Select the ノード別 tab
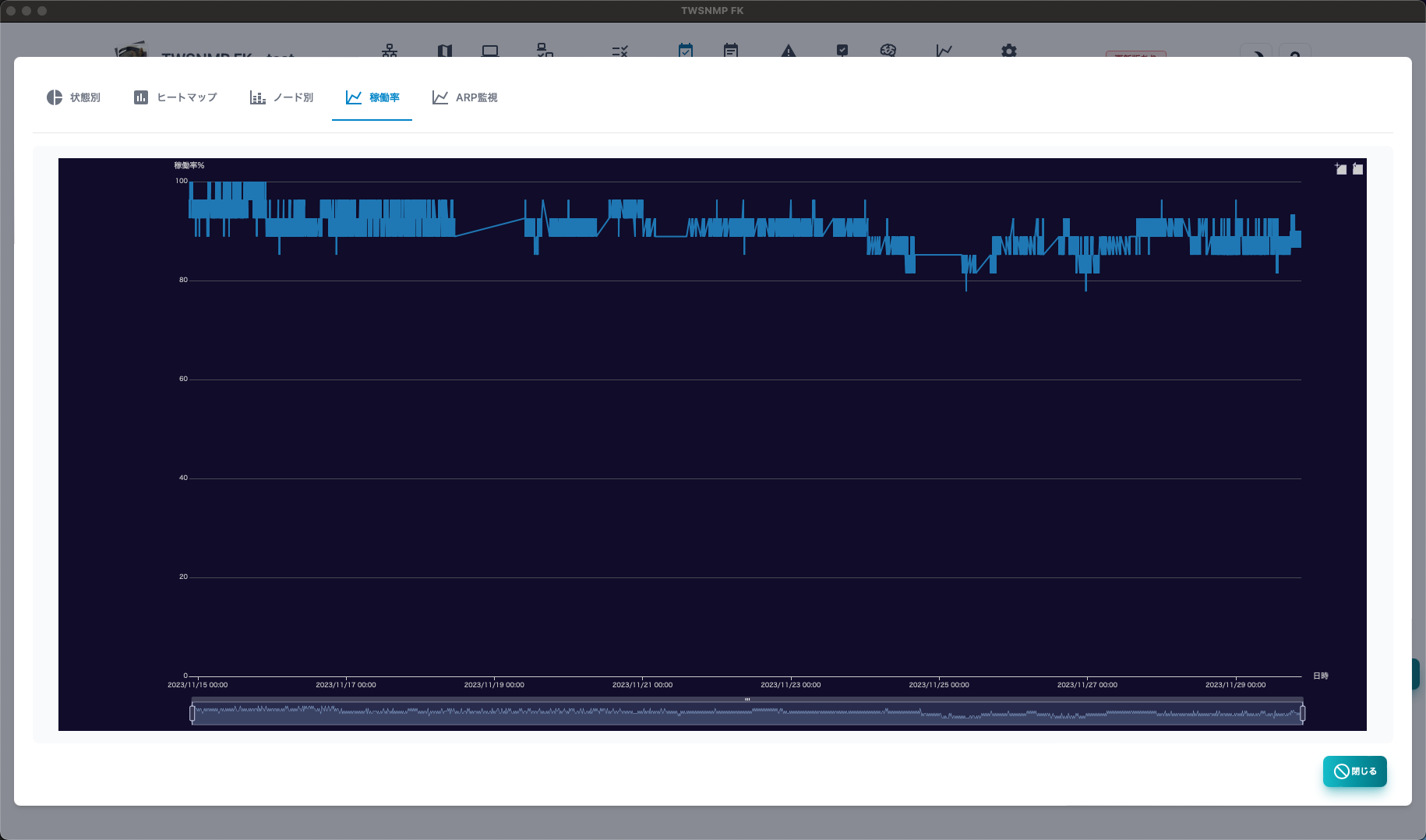Viewport: 1426px width, 840px height. tap(281, 97)
